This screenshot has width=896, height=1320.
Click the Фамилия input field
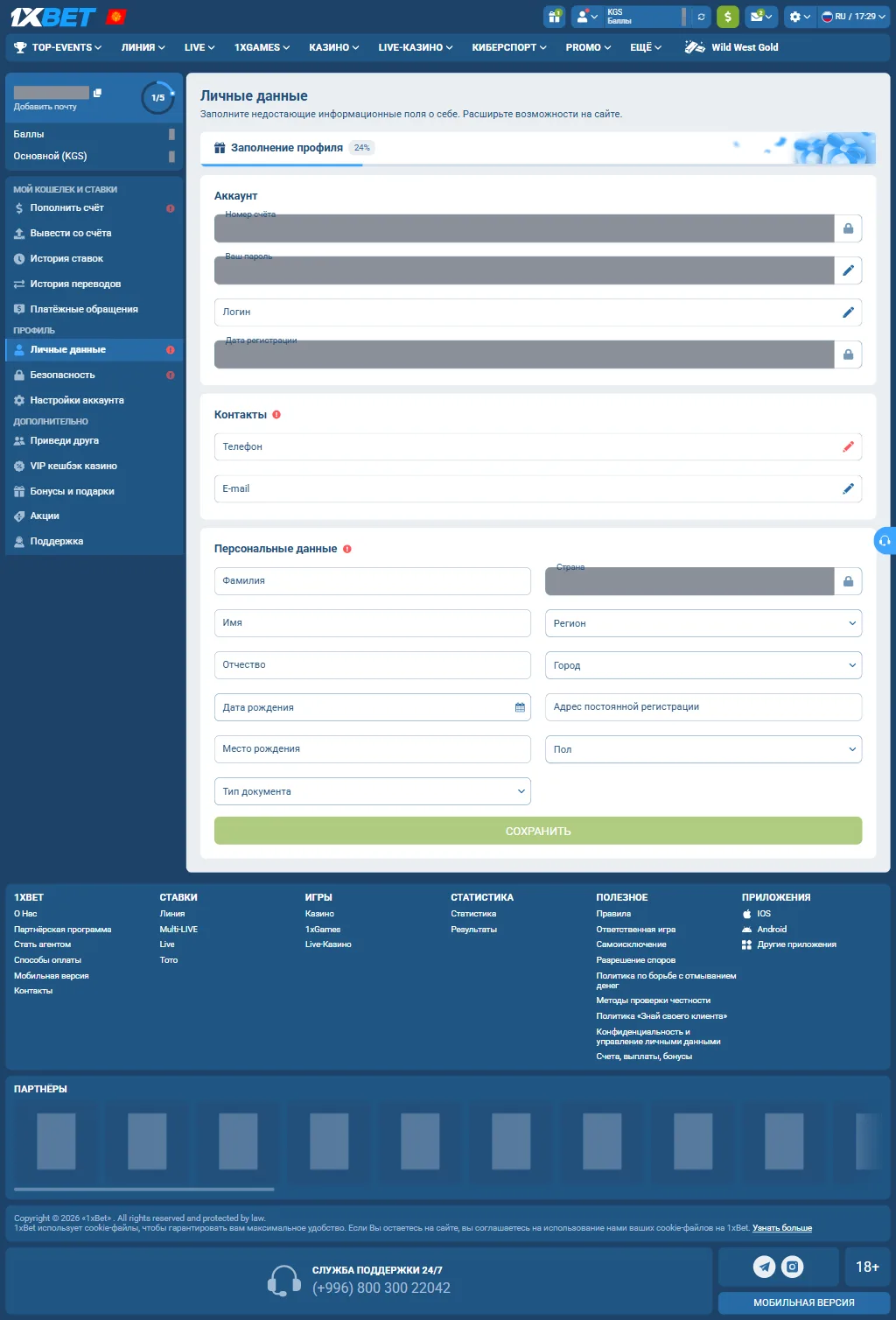[373, 581]
